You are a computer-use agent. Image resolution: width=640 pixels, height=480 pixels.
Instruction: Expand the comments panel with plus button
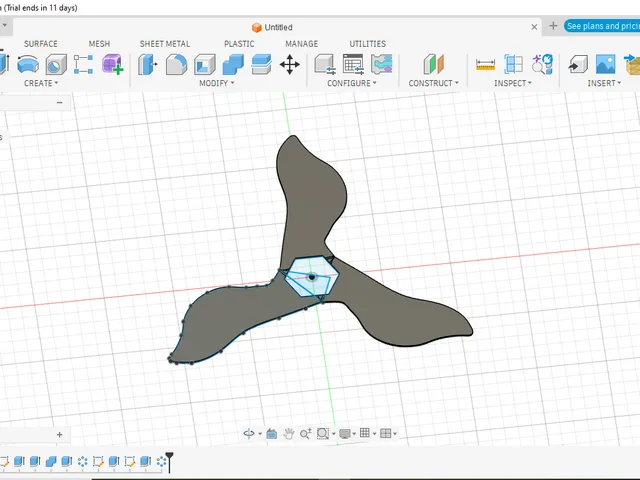(x=60, y=435)
